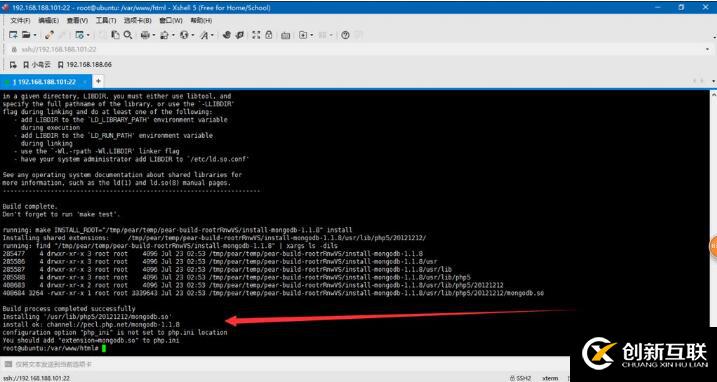Image resolution: width=717 pixels, height=382 pixels.
Task: Click the ssh://192.168.188.101:22 address bar
Action: click(x=357, y=49)
